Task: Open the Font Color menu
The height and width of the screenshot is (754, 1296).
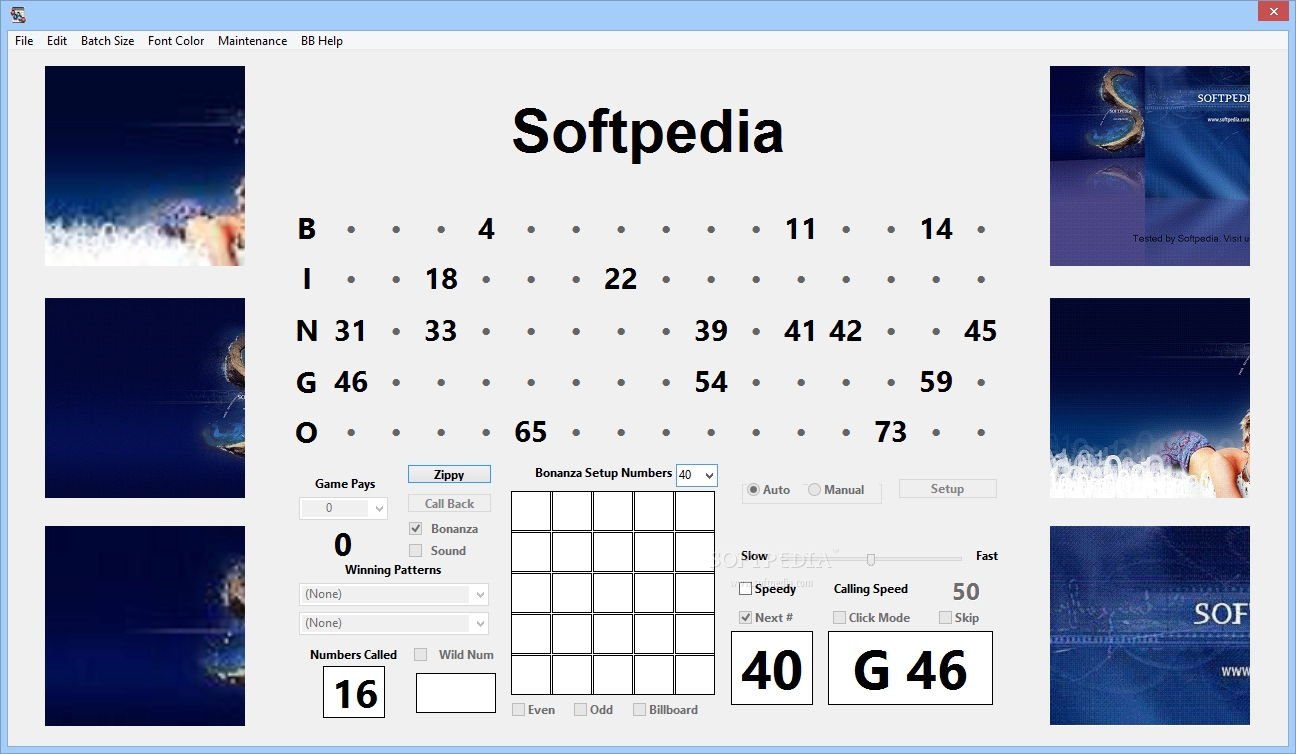Action: (x=176, y=41)
